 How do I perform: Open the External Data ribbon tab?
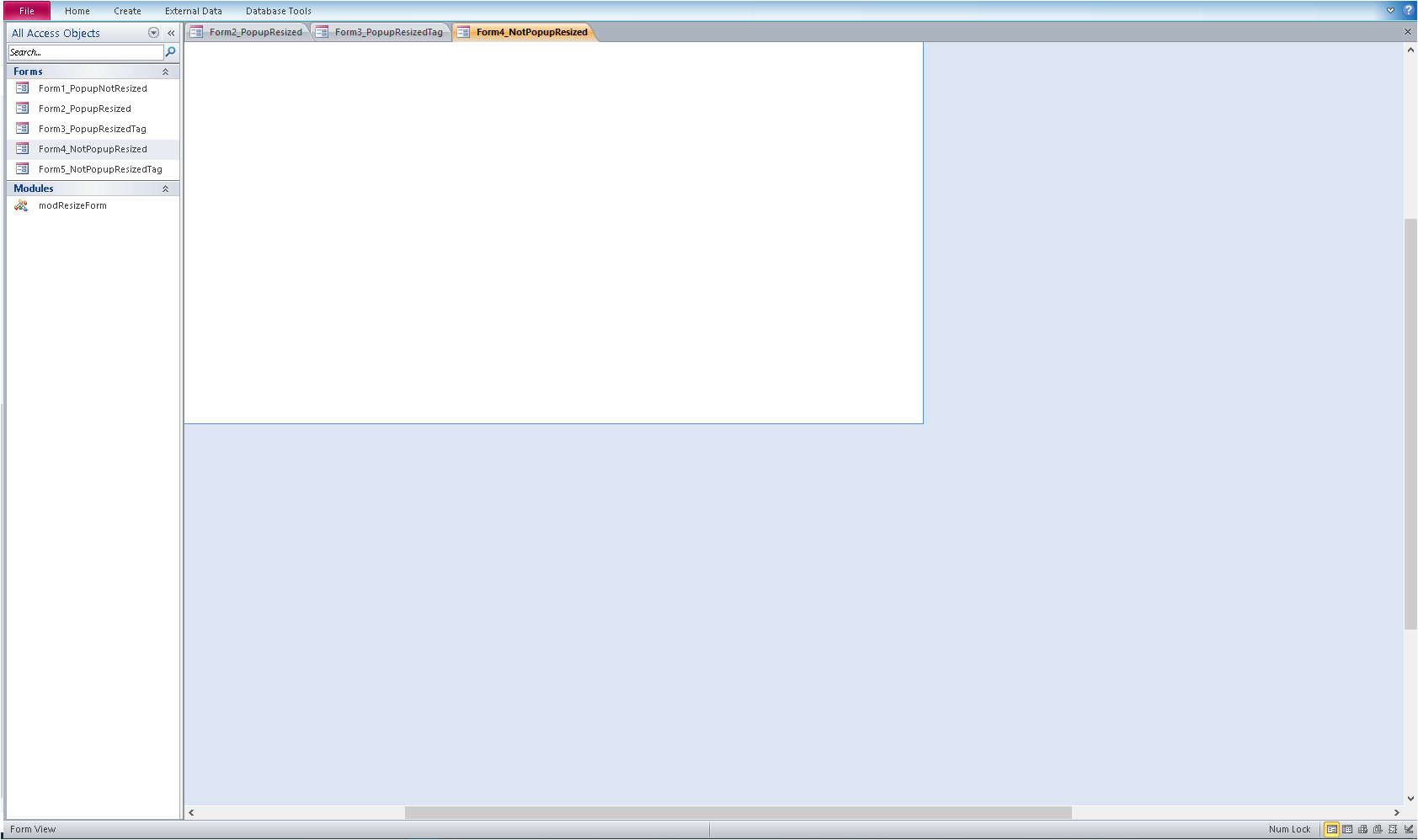194,11
